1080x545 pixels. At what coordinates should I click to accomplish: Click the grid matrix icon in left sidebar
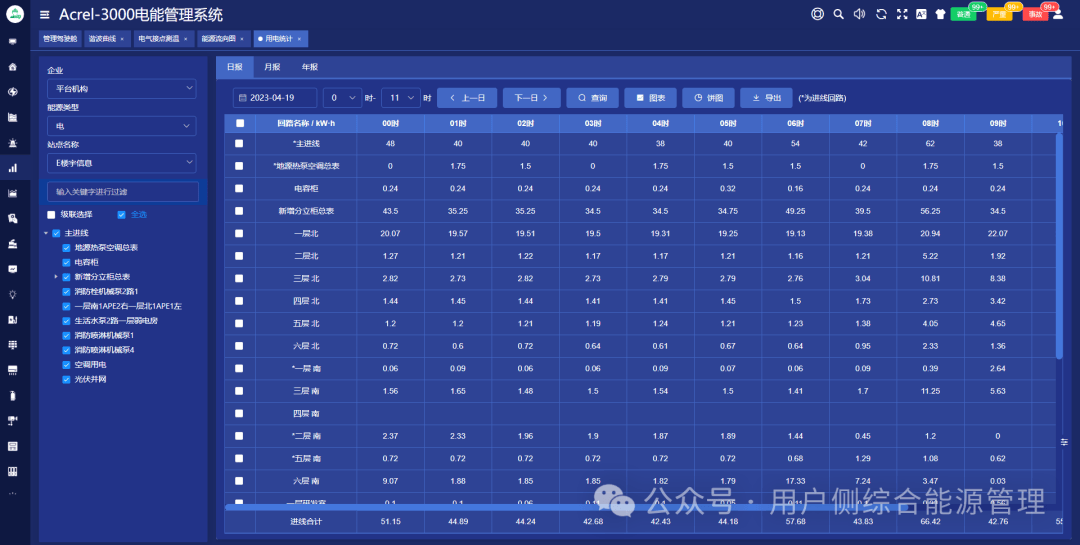(x=12, y=345)
